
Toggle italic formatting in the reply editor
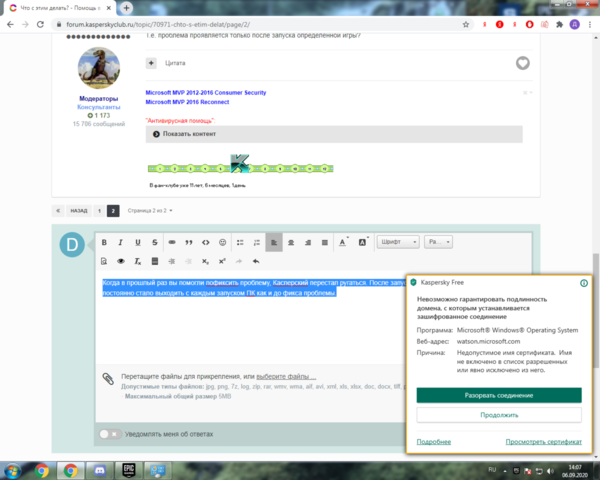click(x=121, y=242)
